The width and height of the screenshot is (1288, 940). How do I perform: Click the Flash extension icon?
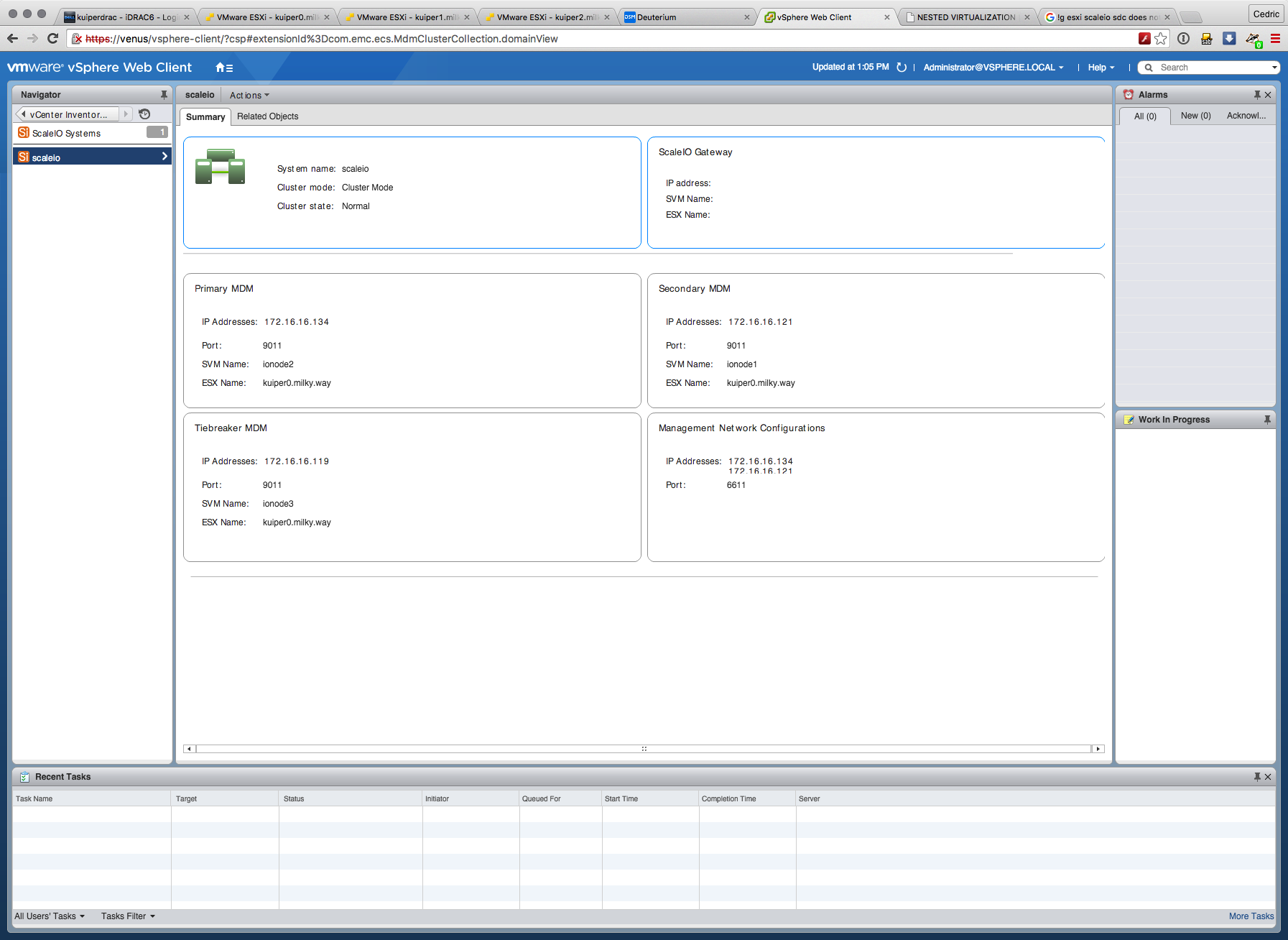[x=1145, y=39]
